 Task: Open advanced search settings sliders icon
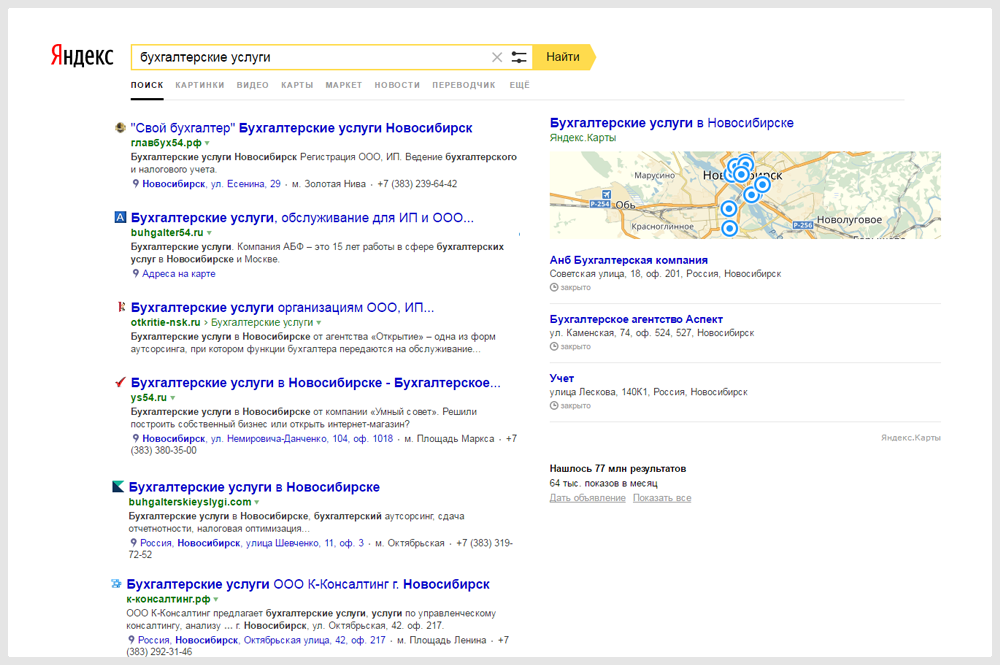519,57
